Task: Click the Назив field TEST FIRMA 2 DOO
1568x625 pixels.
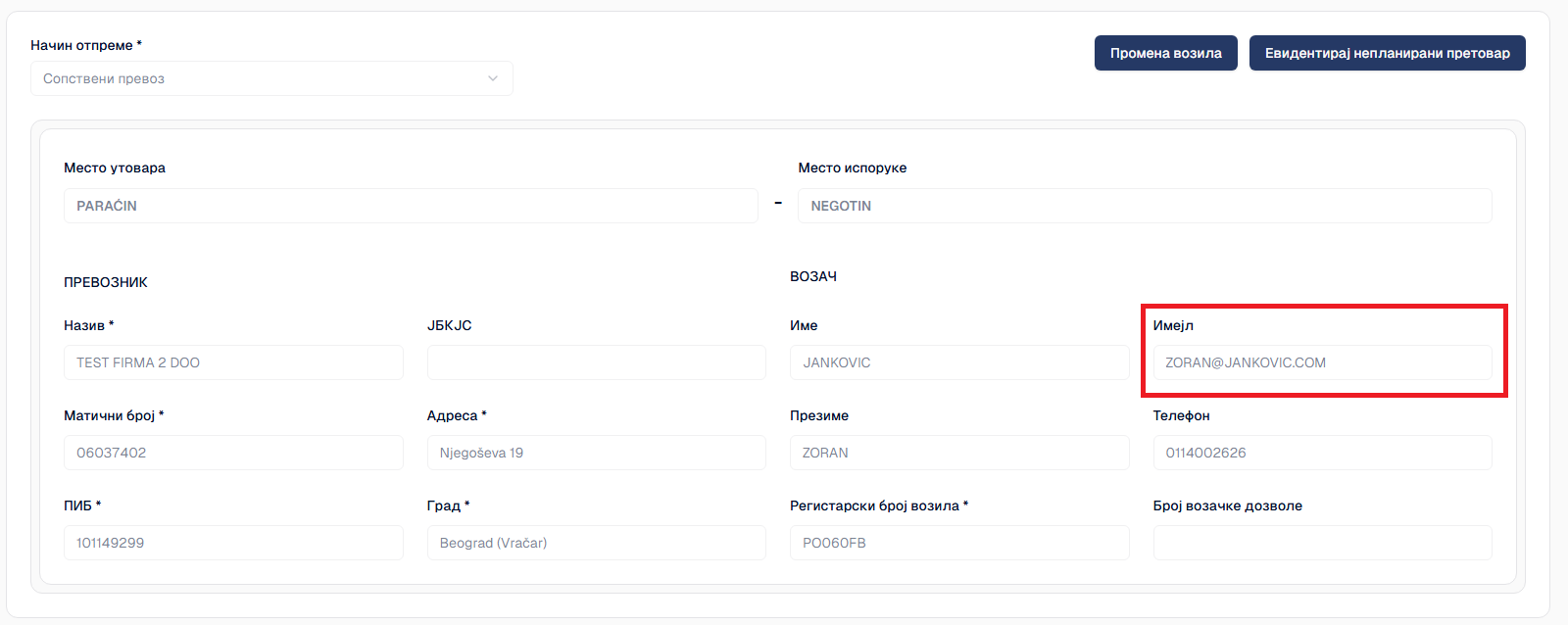Action: (x=233, y=362)
